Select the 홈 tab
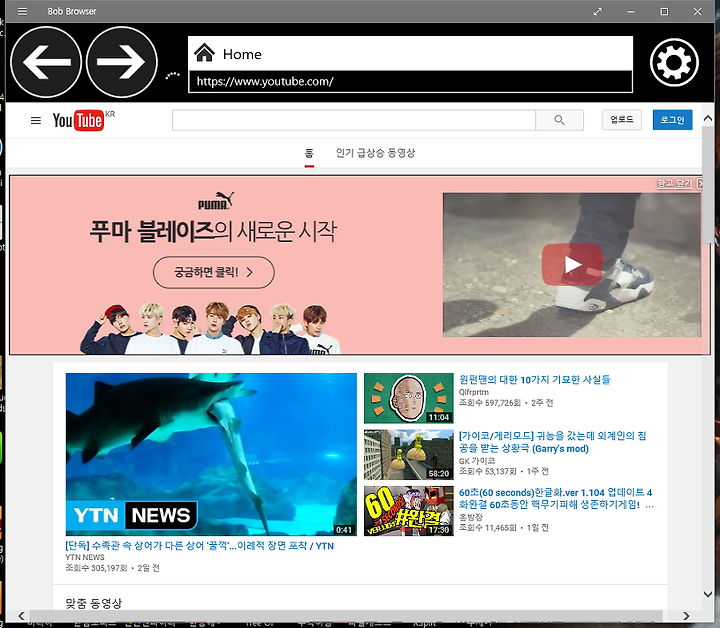The width and height of the screenshot is (720, 628). pos(309,153)
